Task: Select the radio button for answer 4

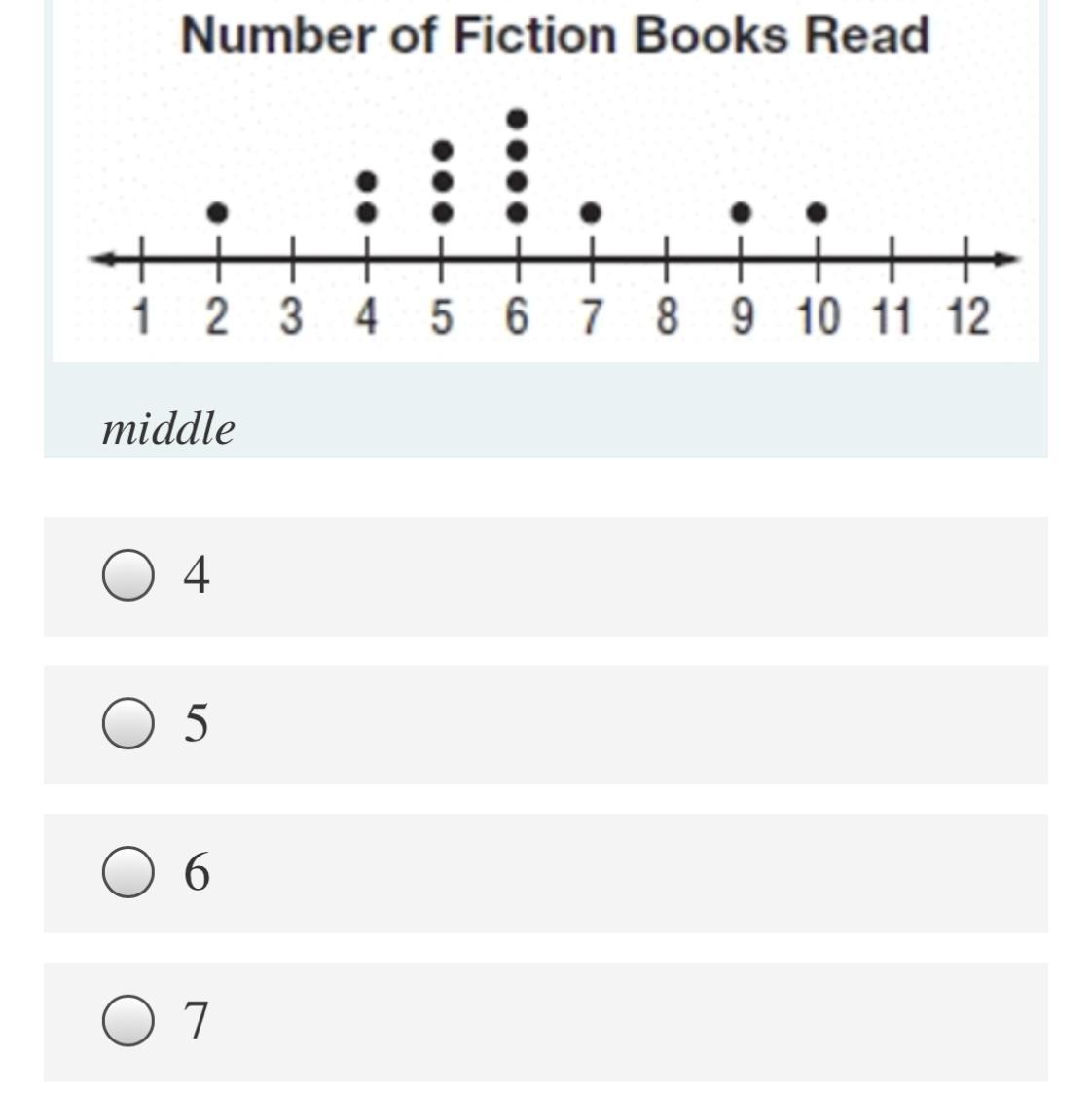Action: click(x=128, y=575)
